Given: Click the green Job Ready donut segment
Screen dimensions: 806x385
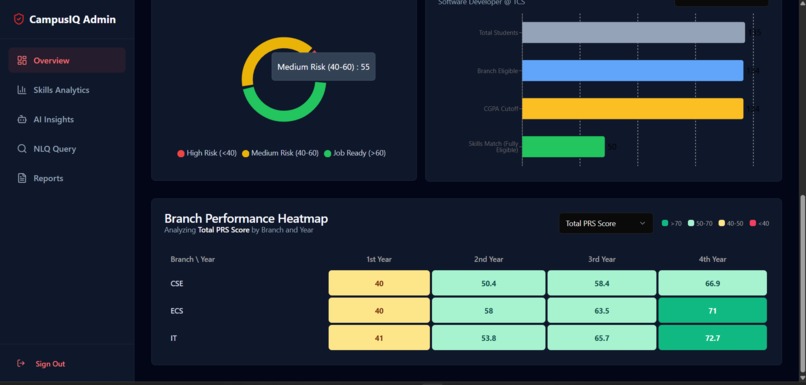Looking at the screenshot, I should coord(284,115).
